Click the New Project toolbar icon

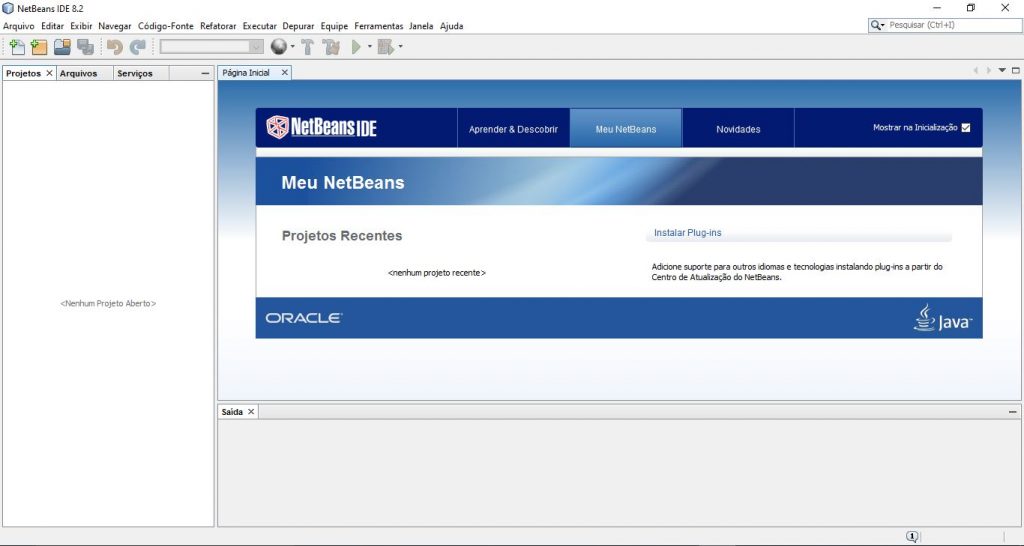pyautogui.click(x=39, y=47)
